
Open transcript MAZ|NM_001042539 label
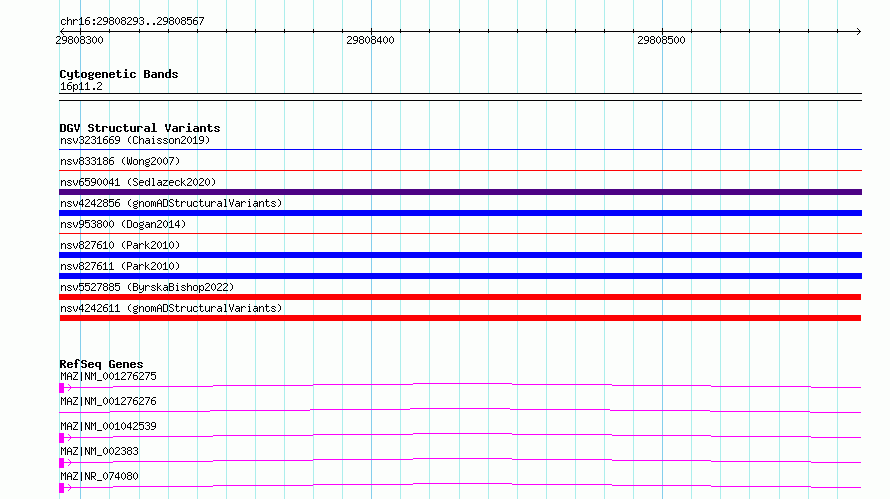[x=108, y=426]
